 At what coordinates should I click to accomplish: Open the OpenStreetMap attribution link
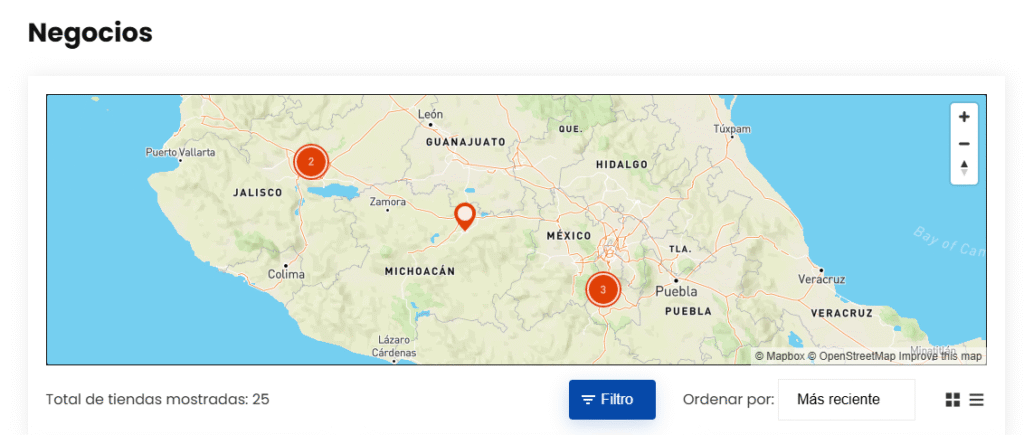click(851, 357)
